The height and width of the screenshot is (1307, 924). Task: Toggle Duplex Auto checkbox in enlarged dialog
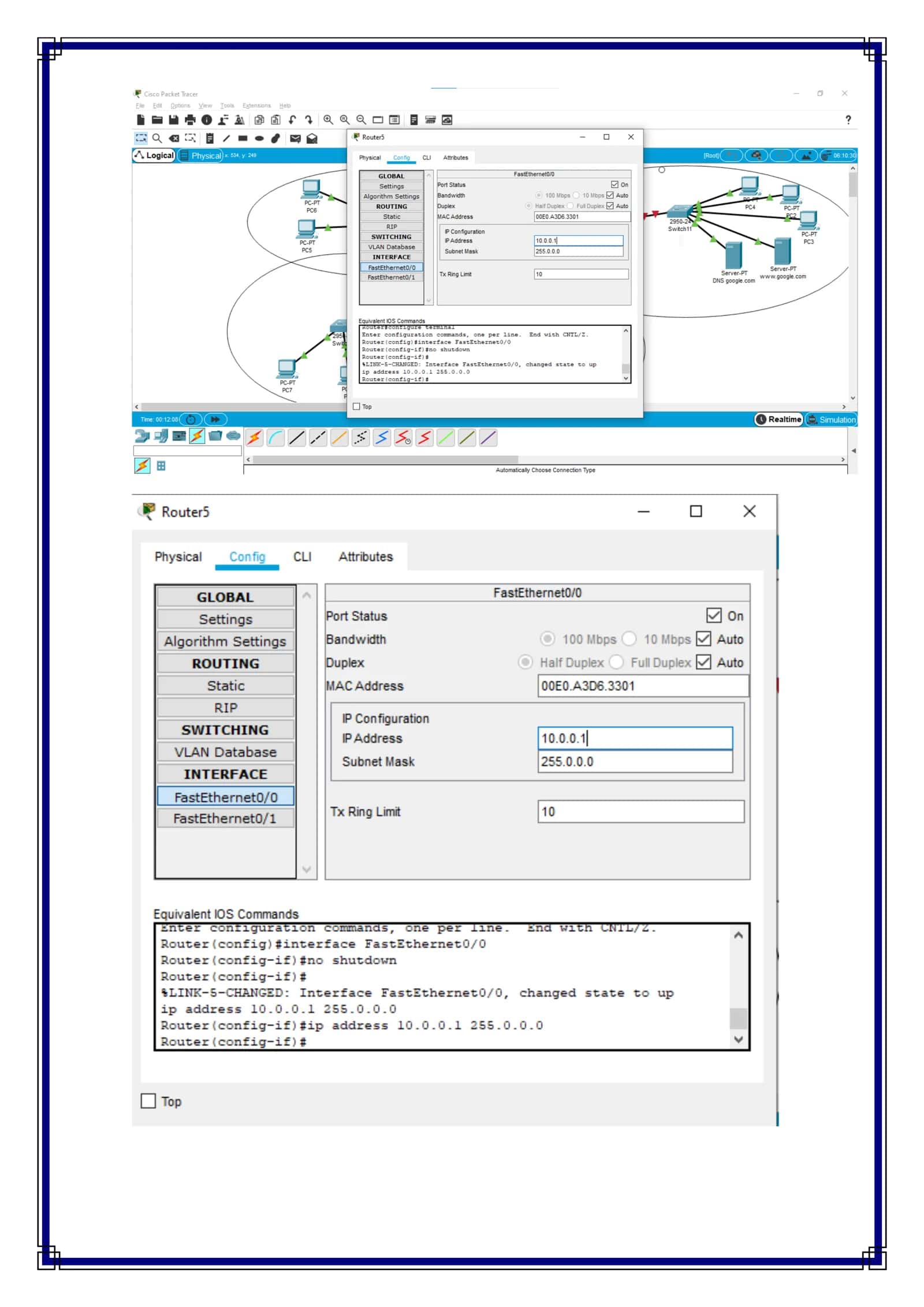tap(703, 662)
